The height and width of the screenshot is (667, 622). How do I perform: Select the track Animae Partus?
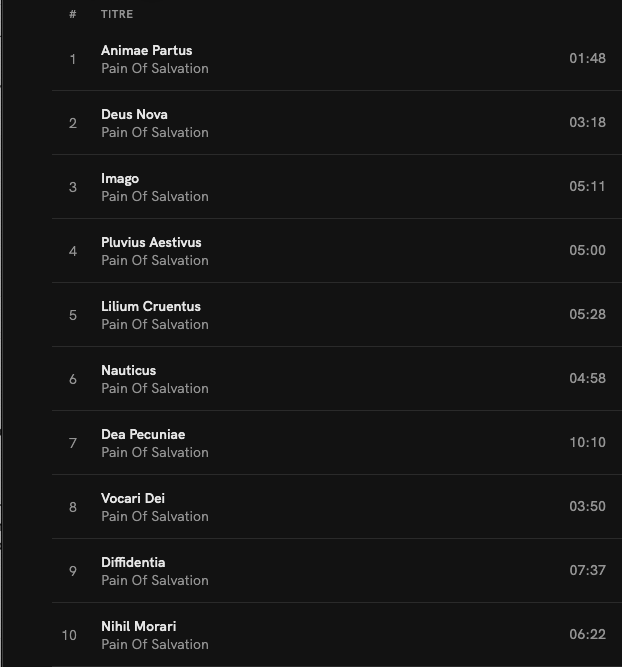[x=146, y=50]
